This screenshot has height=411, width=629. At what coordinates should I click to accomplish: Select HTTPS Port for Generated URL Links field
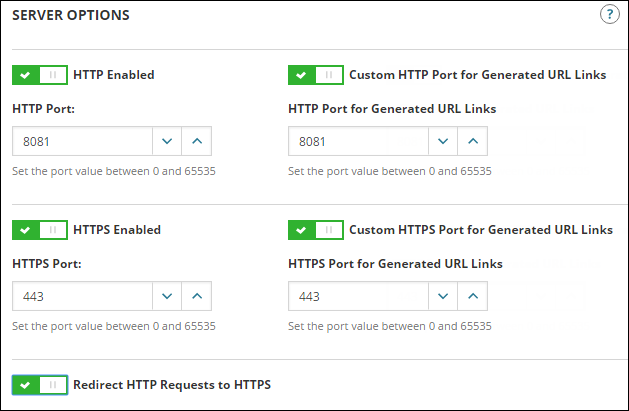(x=358, y=296)
